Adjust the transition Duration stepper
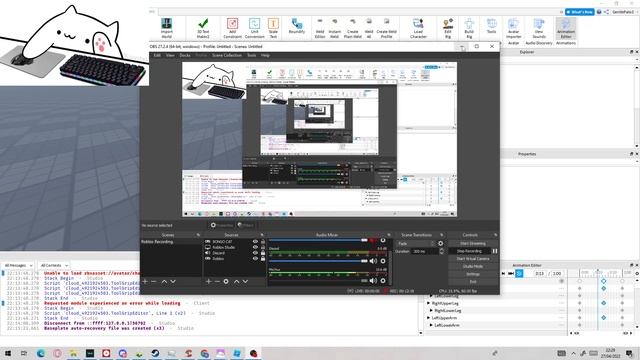The width and height of the screenshot is (640, 360). tap(441, 251)
